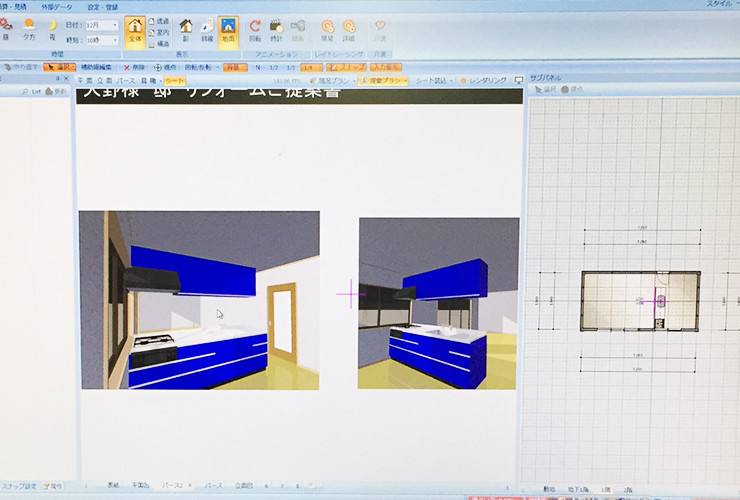740x500 pixels.
Task: Close the パース2 sheet tab
Action: click(x=190, y=485)
